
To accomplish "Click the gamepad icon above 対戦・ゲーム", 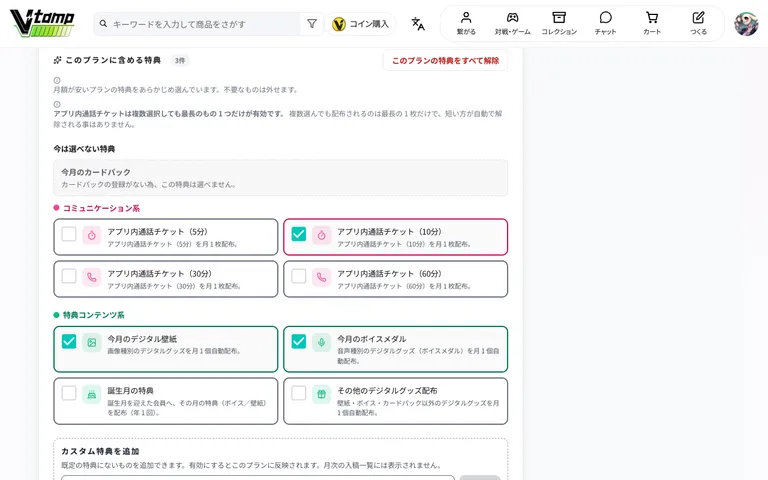I will tap(512, 18).
